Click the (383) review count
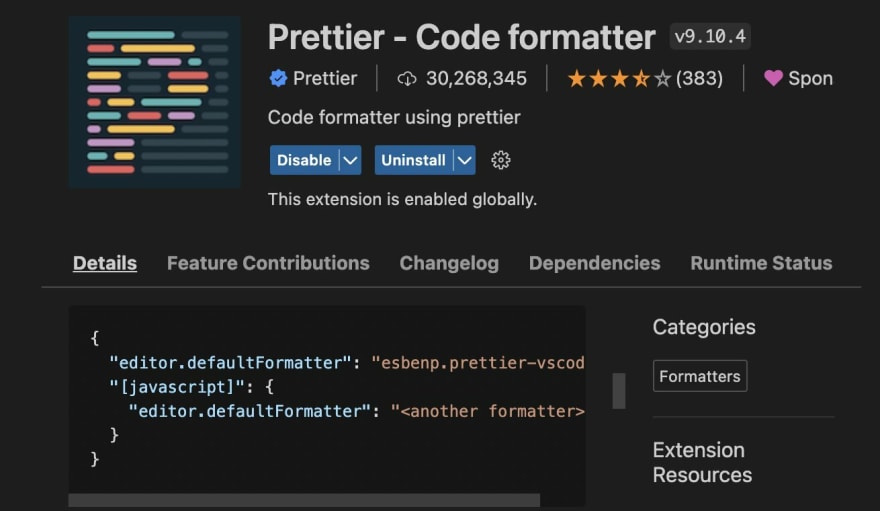This screenshot has width=880, height=511. click(x=699, y=79)
